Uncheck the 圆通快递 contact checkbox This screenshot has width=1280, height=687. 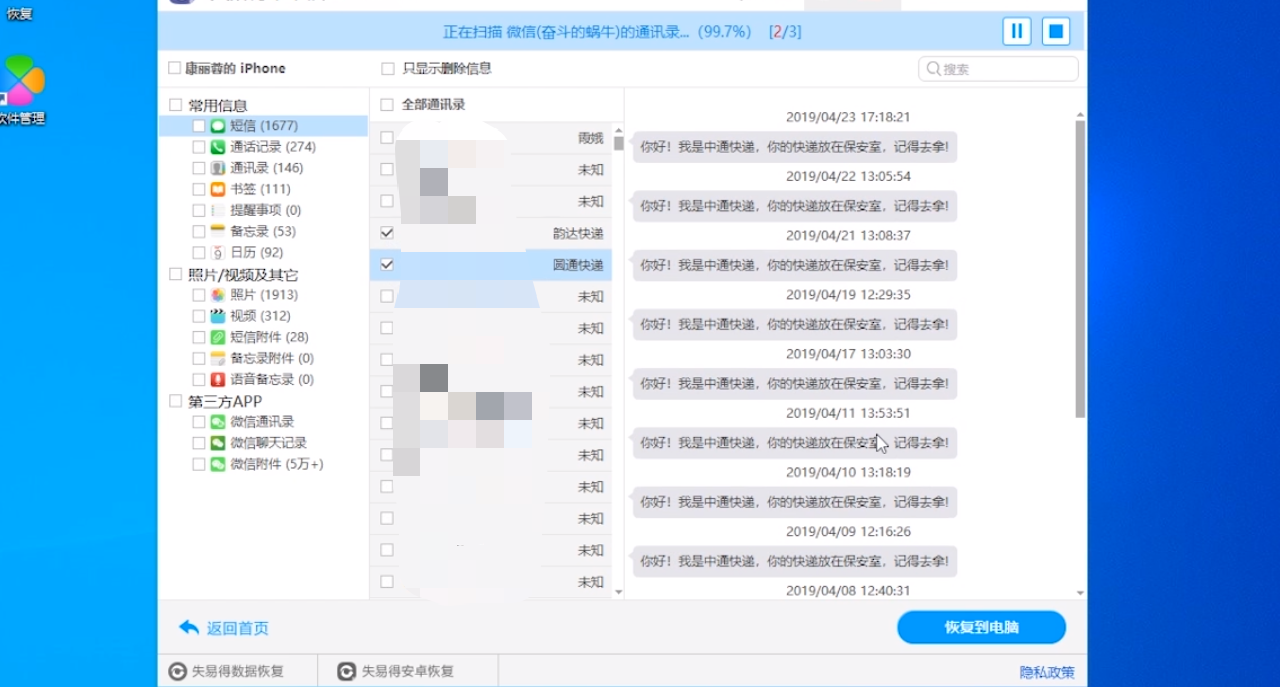click(387, 265)
